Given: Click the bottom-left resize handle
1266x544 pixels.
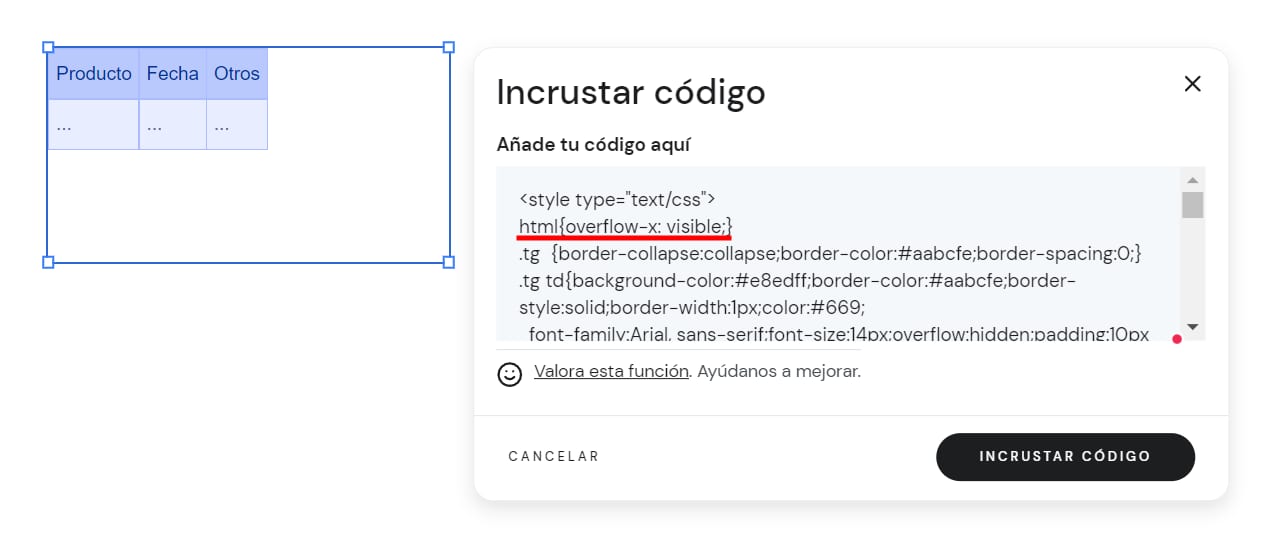Looking at the screenshot, I should point(48,262).
